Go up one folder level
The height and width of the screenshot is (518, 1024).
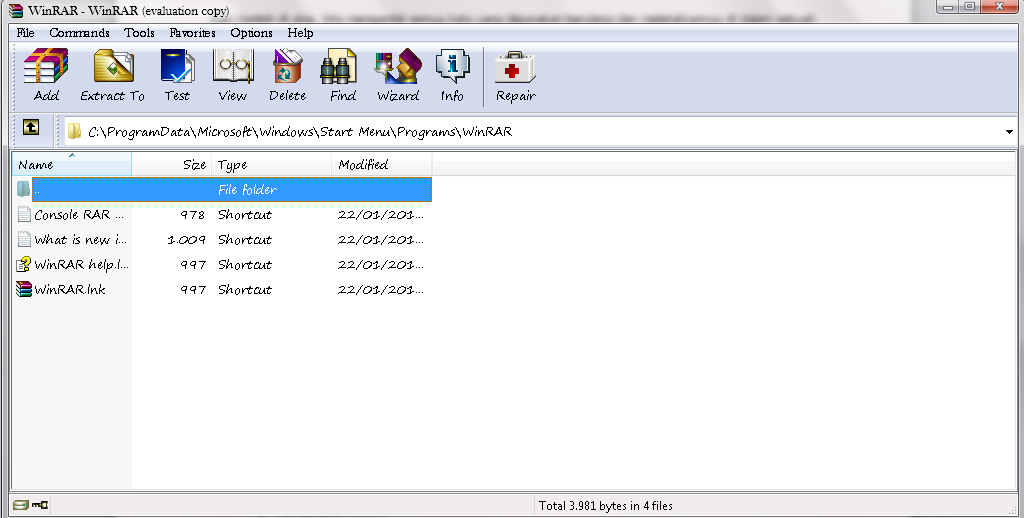tap(31, 127)
